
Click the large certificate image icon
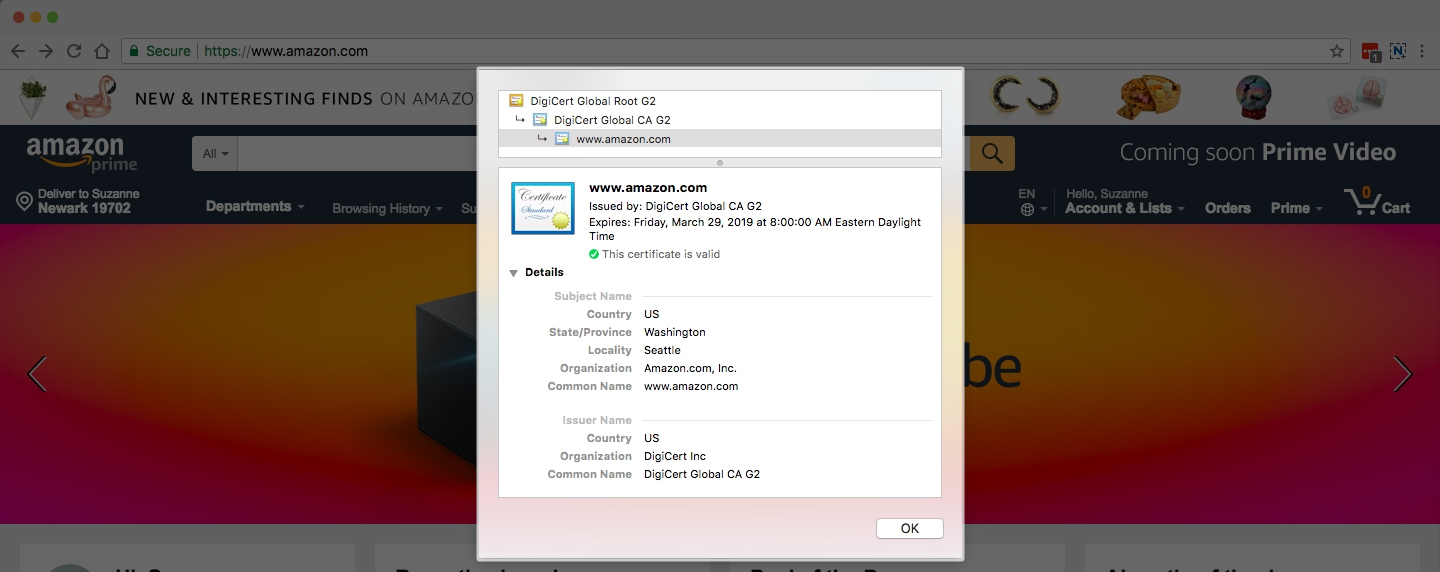pyautogui.click(x=542, y=208)
